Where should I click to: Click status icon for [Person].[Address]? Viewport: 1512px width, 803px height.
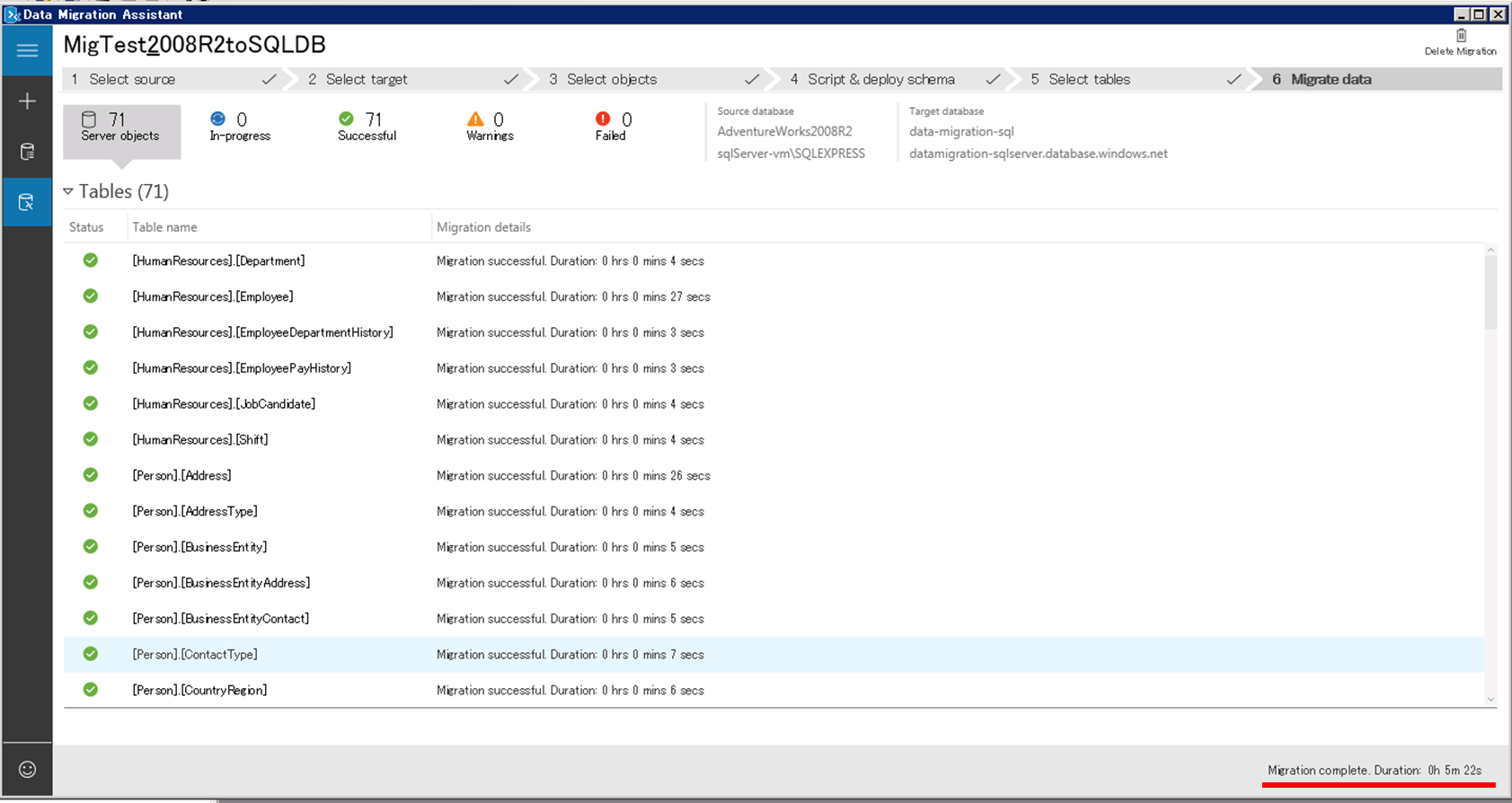pyautogui.click(x=91, y=475)
